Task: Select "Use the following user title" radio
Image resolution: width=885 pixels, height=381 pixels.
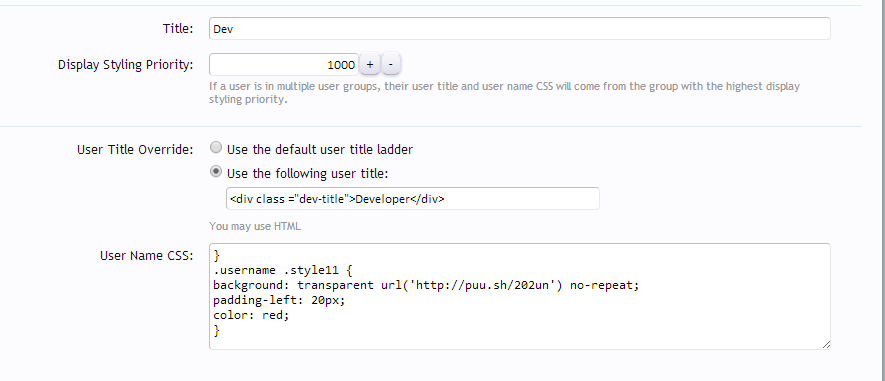Action: pyautogui.click(x=216, y=172)
